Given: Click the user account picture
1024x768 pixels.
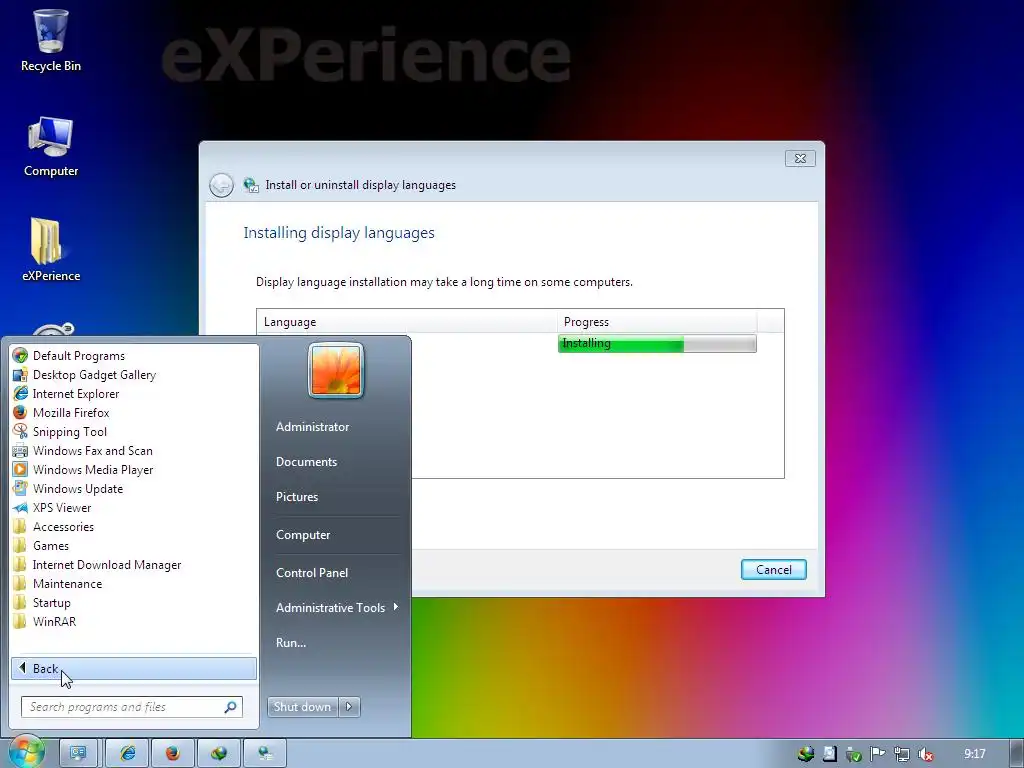Looking at the screenshot, I should (336, 370).
